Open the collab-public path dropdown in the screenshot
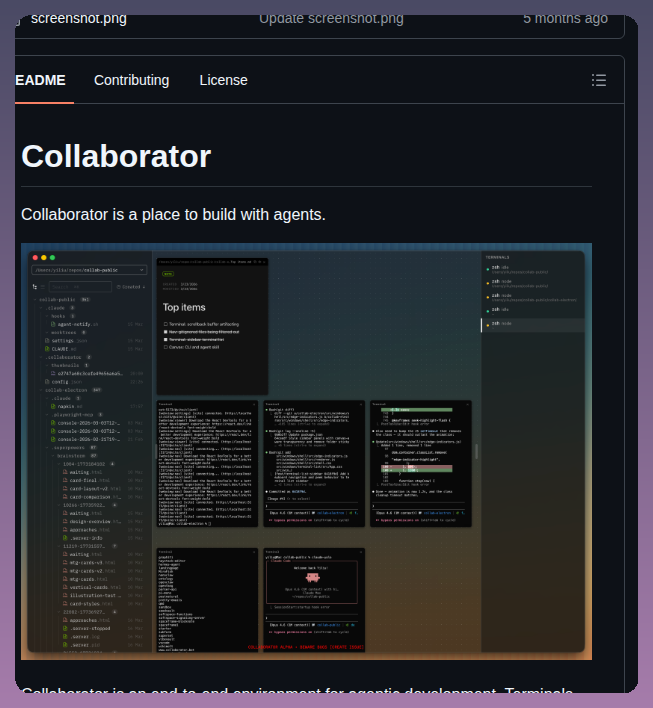 click(89, 270)
